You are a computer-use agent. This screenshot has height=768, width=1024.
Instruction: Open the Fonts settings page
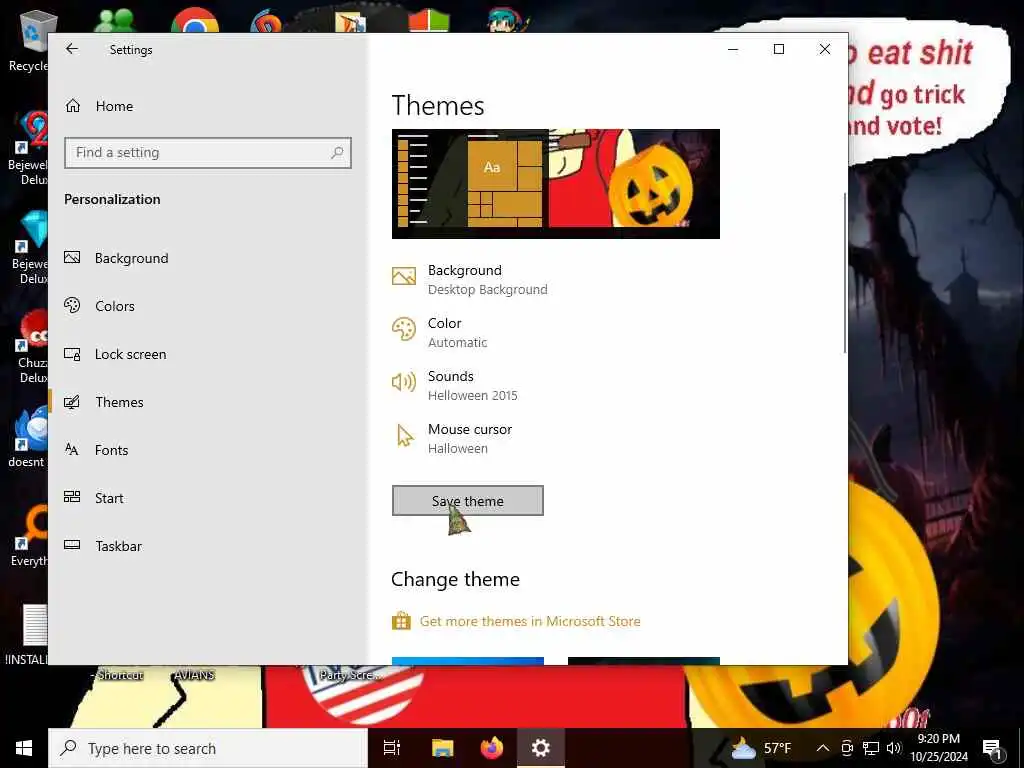pyautogui.click(x=96, y=450)
